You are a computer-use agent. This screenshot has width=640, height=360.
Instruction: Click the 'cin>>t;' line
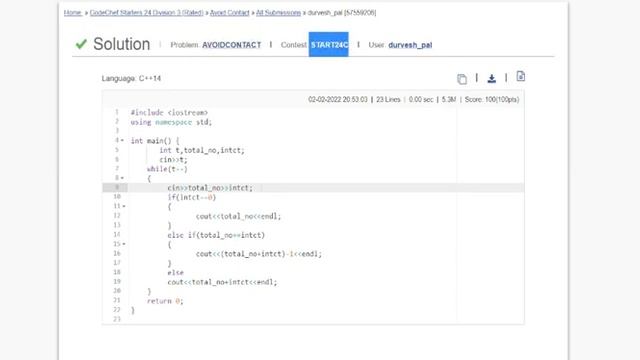[173, 160]
